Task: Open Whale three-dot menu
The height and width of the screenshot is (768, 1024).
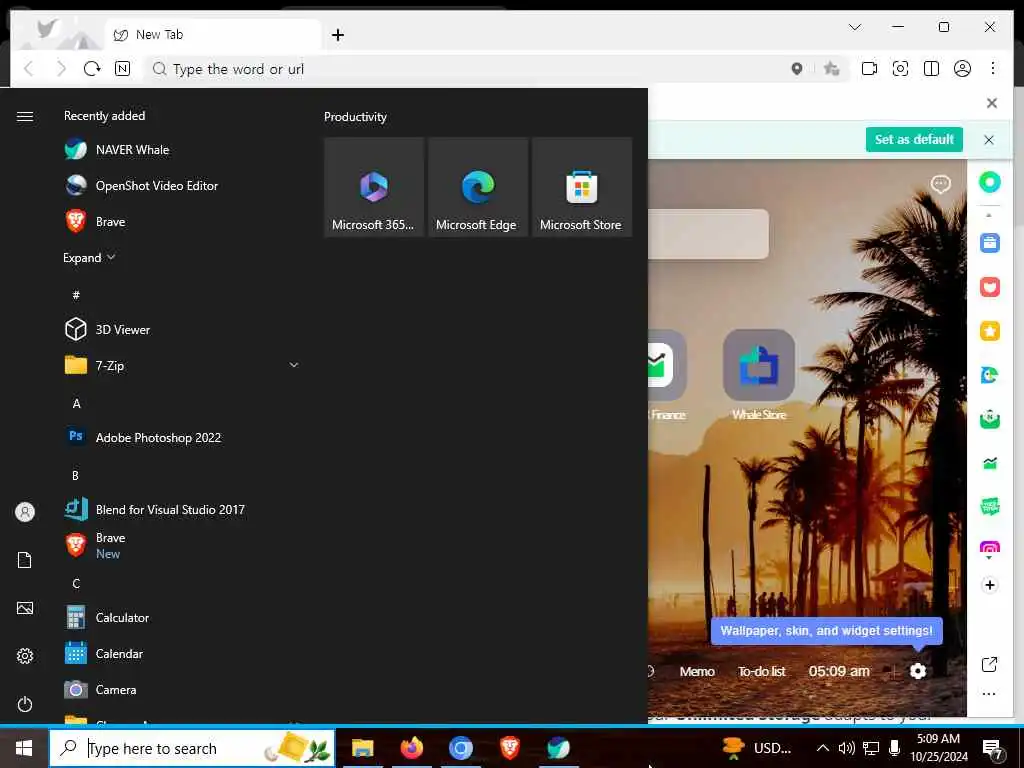Action: point(993,69)
